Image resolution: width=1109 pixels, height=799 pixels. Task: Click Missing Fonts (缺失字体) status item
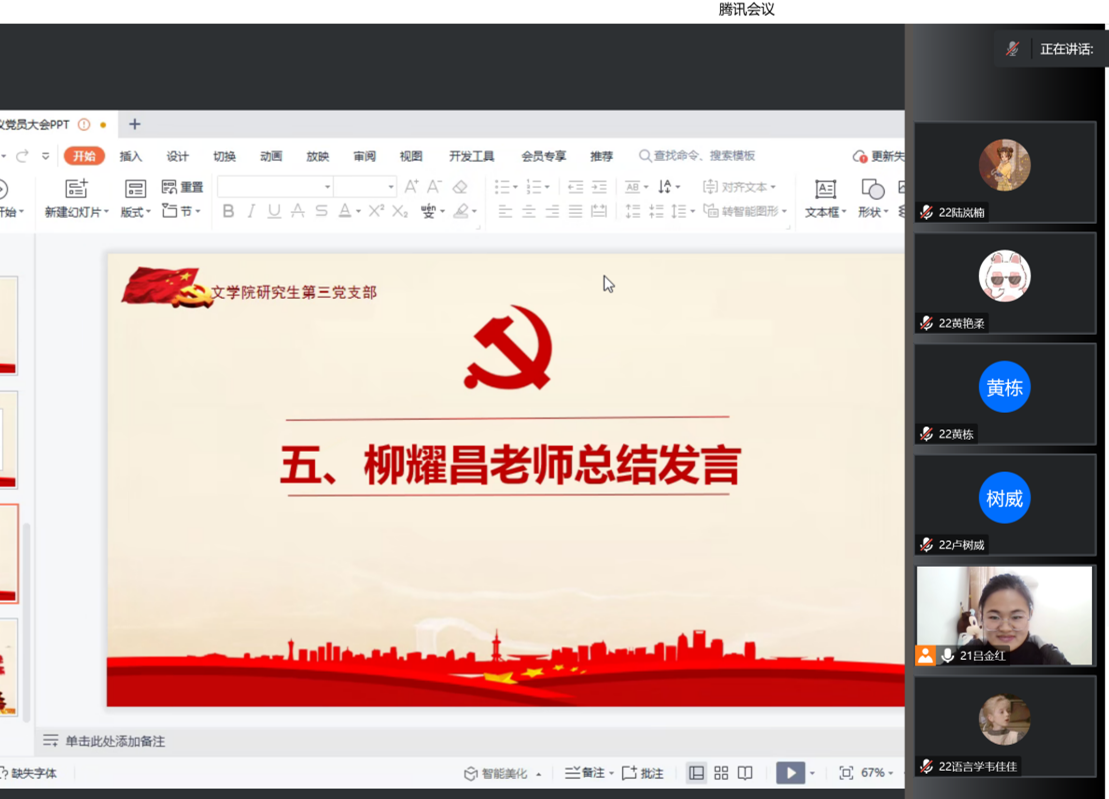(x=28, y=773)
